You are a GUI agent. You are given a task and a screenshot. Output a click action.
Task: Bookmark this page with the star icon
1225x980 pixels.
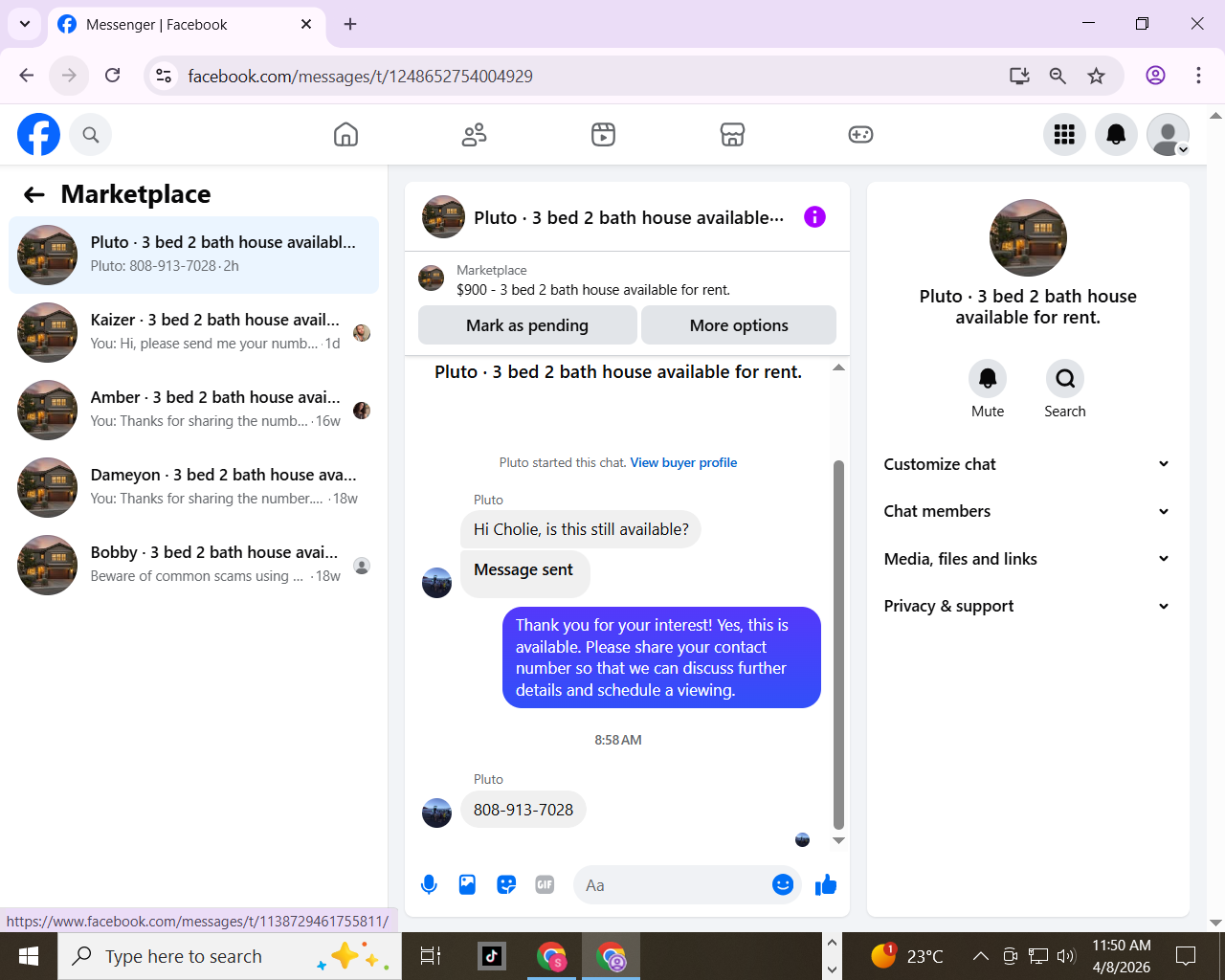[x=1097, y=76]
